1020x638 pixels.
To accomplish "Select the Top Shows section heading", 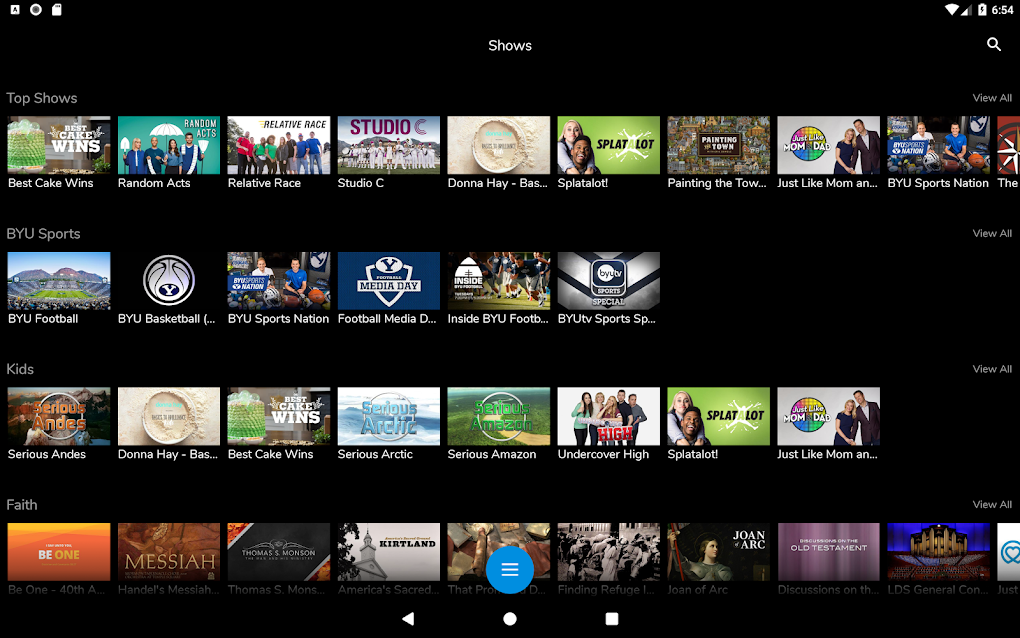I will (42, 98).
